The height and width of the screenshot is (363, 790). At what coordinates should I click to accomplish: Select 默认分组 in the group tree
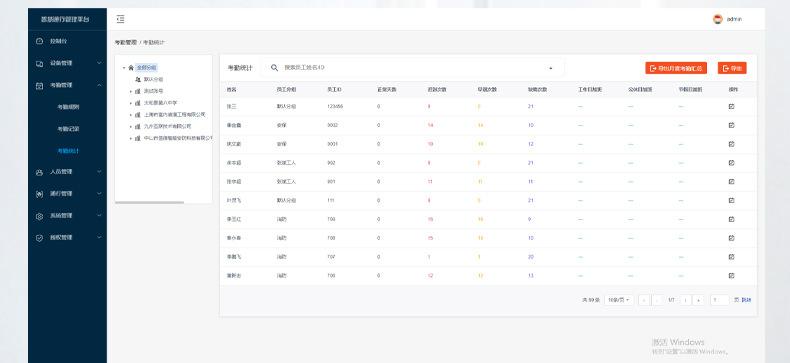point(153,80)
